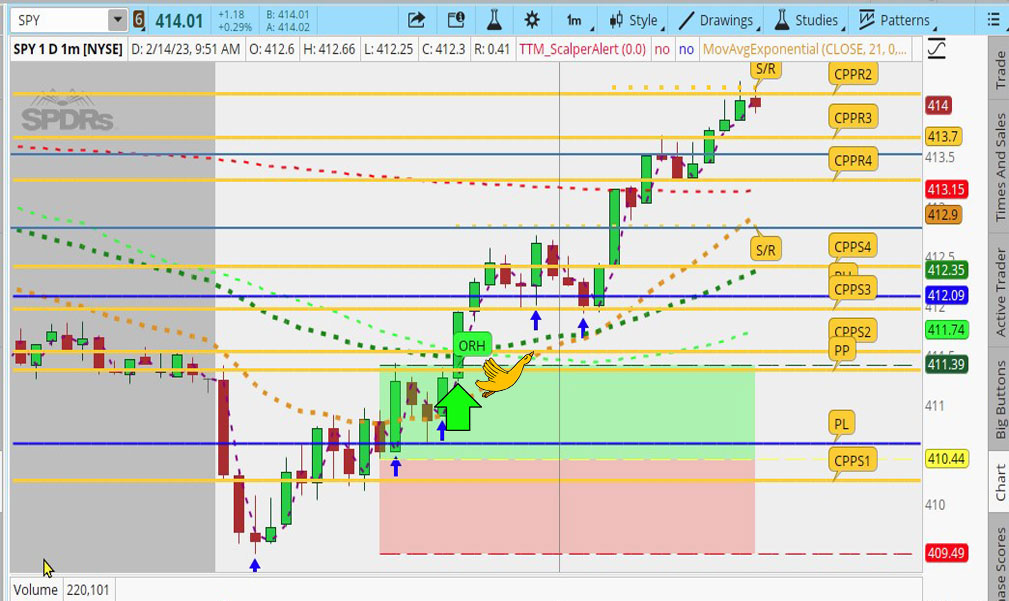
Task: Click the Volume label in lower panel
Action: tap(35, 589)
